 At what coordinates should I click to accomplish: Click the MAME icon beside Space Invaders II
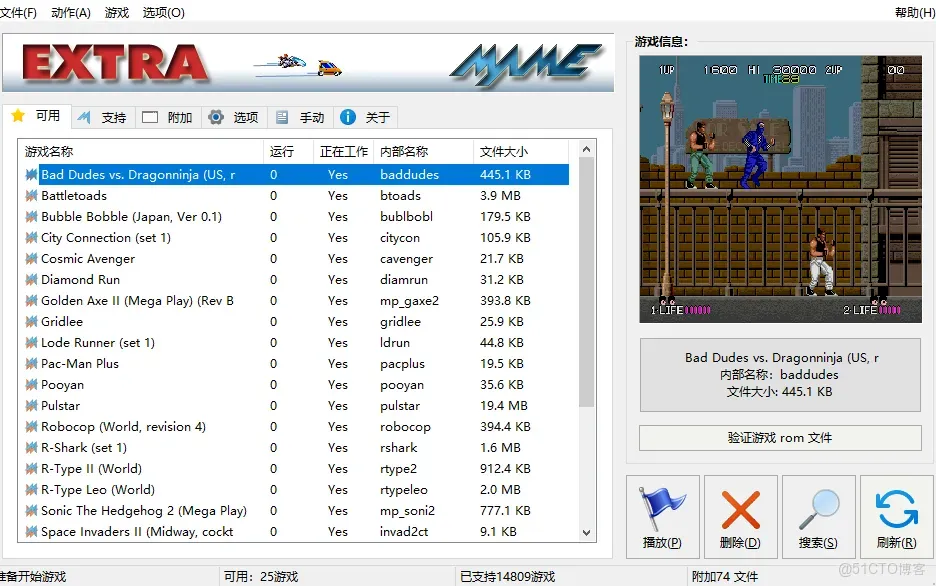[32, 532]
